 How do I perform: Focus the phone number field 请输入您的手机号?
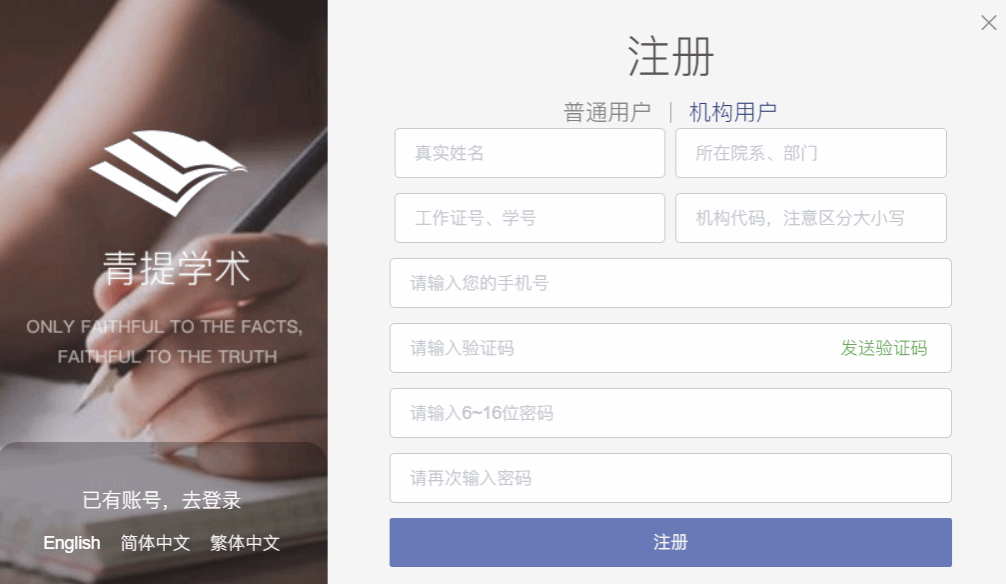(670, 283)
